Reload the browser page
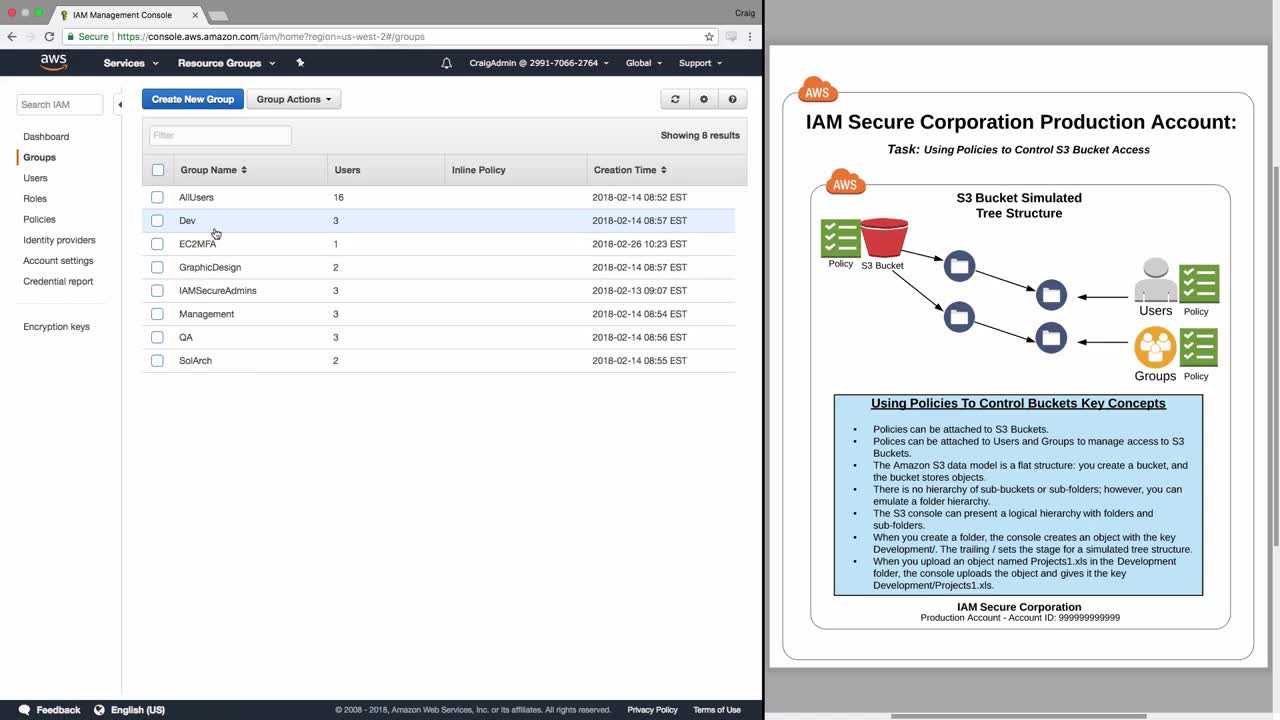Viewport: 1280px width, 720px height. (48, 36)
